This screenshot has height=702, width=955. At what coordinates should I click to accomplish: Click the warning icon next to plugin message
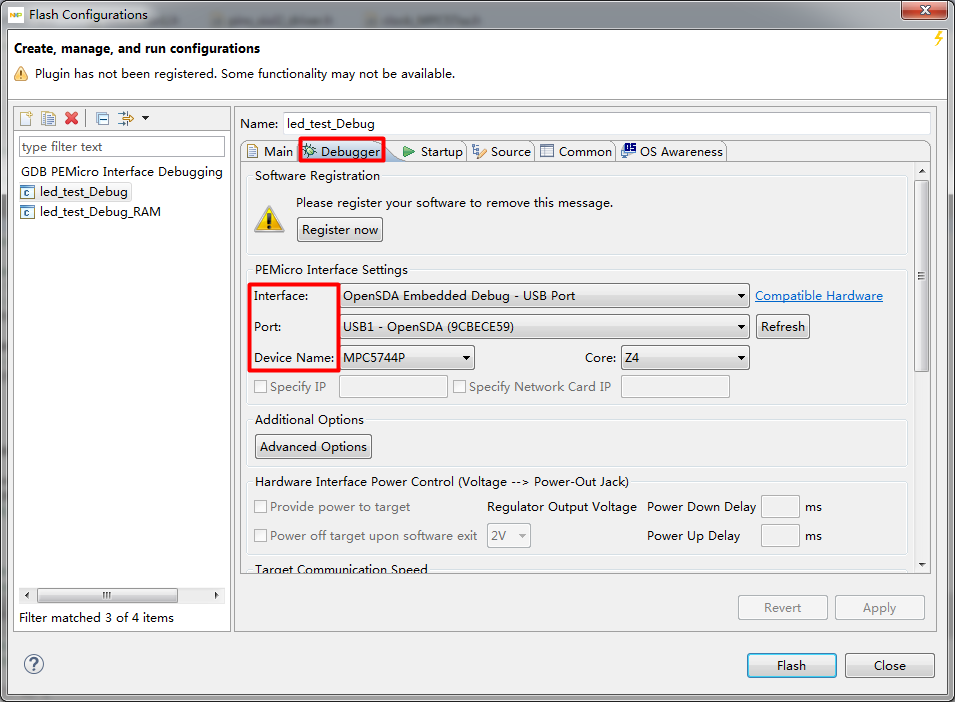21,74
